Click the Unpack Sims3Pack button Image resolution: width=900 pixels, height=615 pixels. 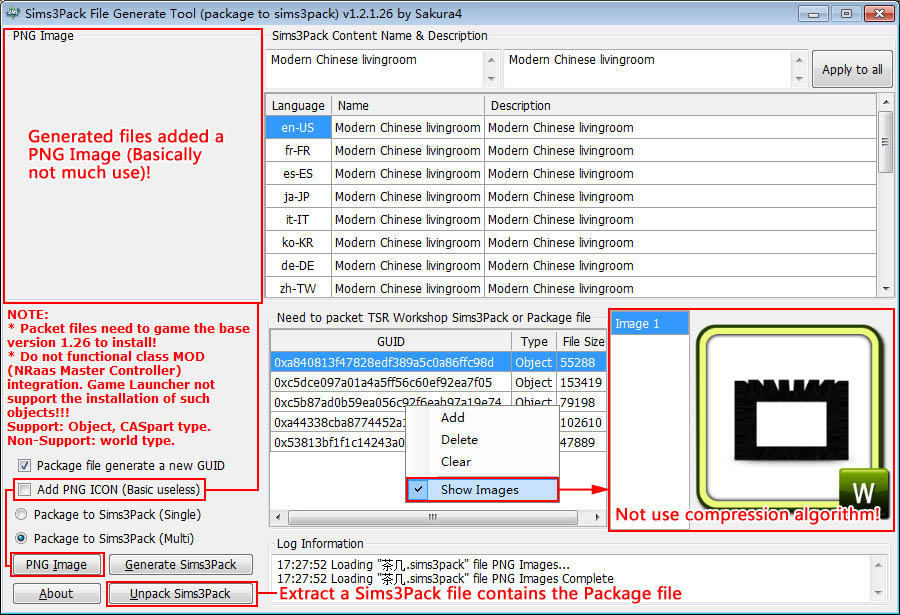tap(180, 593)
